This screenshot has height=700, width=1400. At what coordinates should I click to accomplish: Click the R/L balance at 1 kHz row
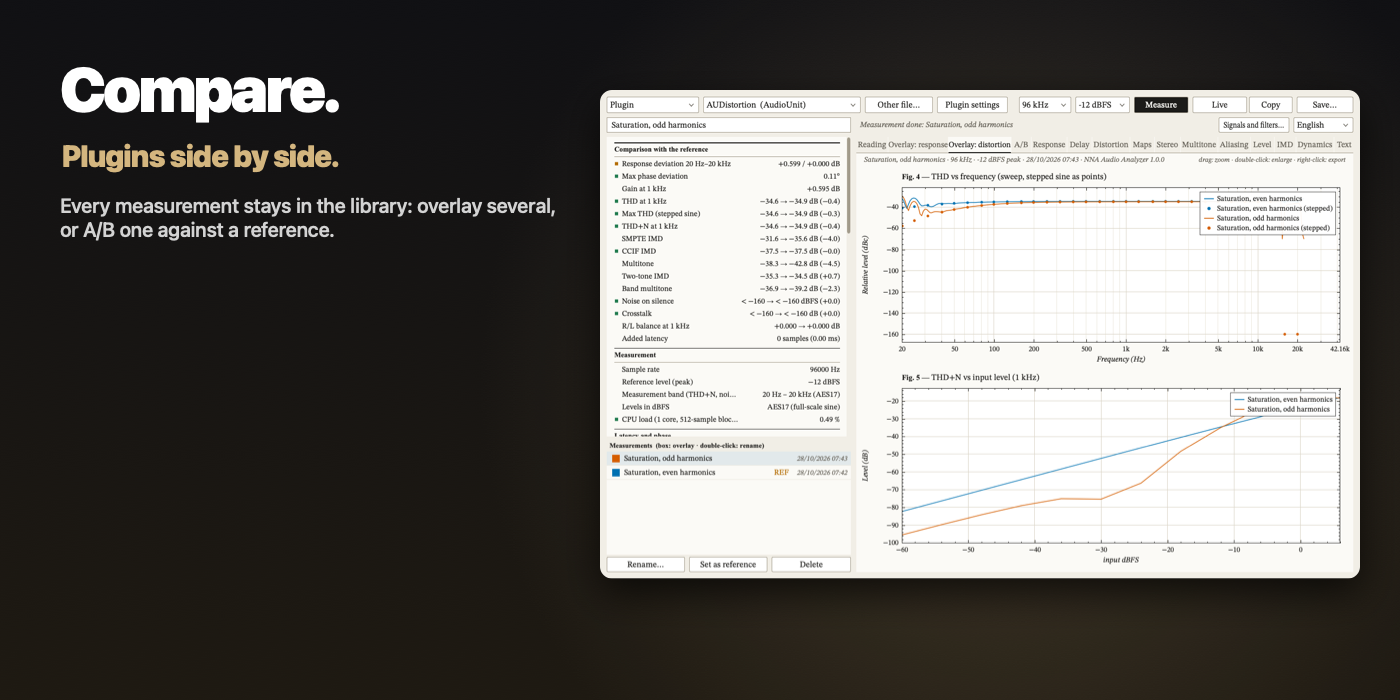tap(727, 326)
